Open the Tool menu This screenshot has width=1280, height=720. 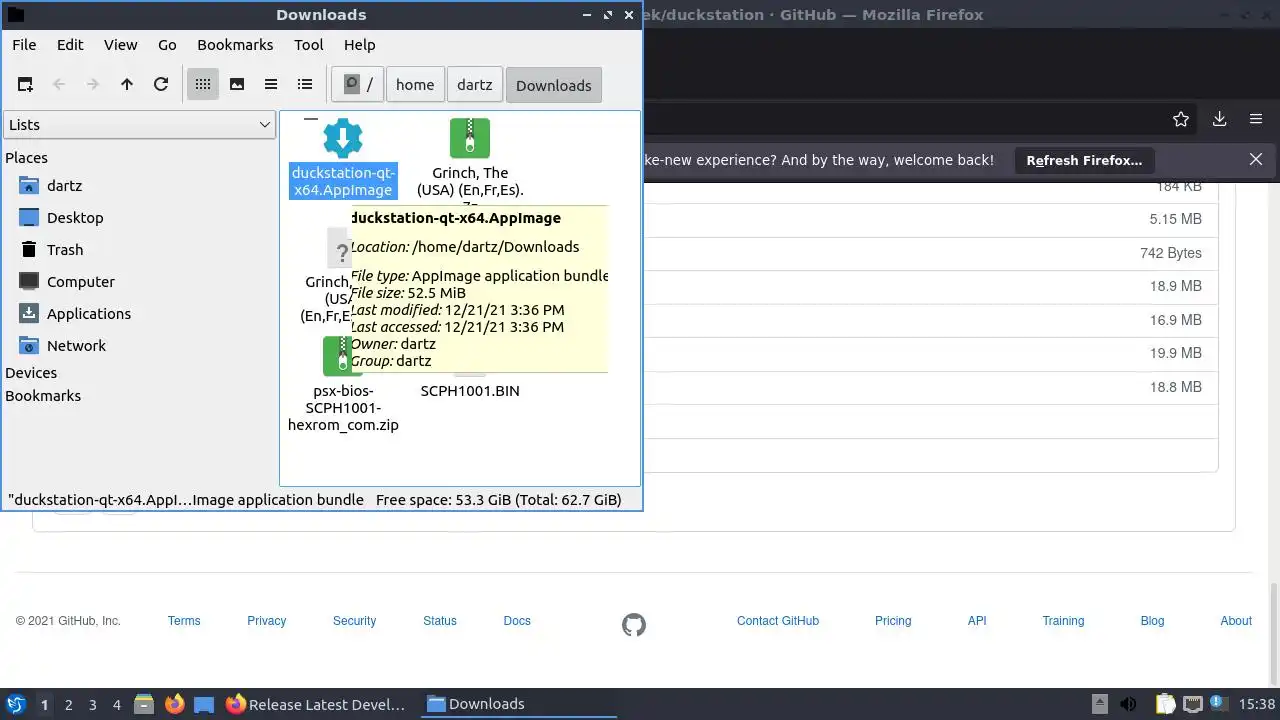click(309, 45)
